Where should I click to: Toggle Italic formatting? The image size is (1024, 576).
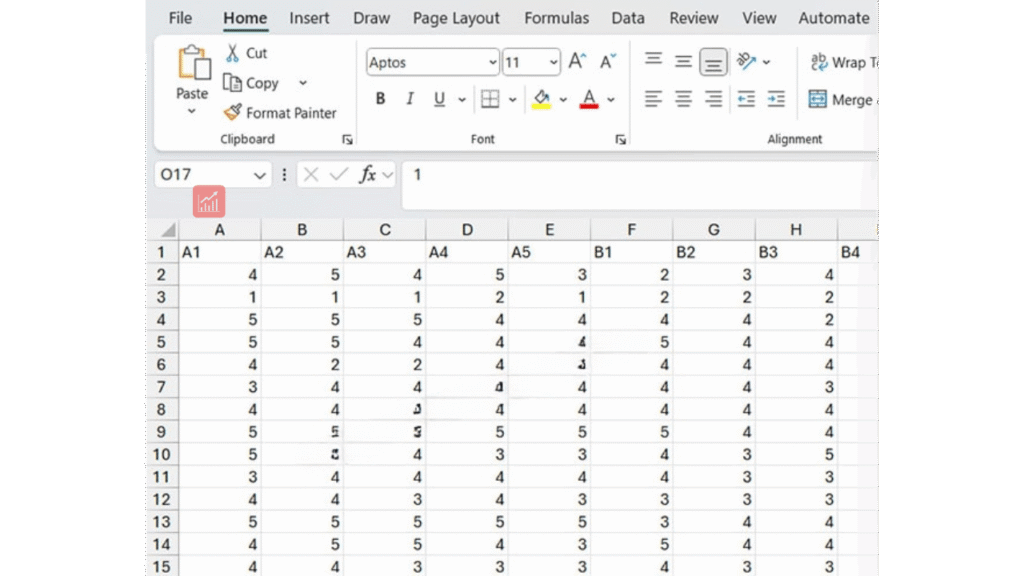pos(409,99)
